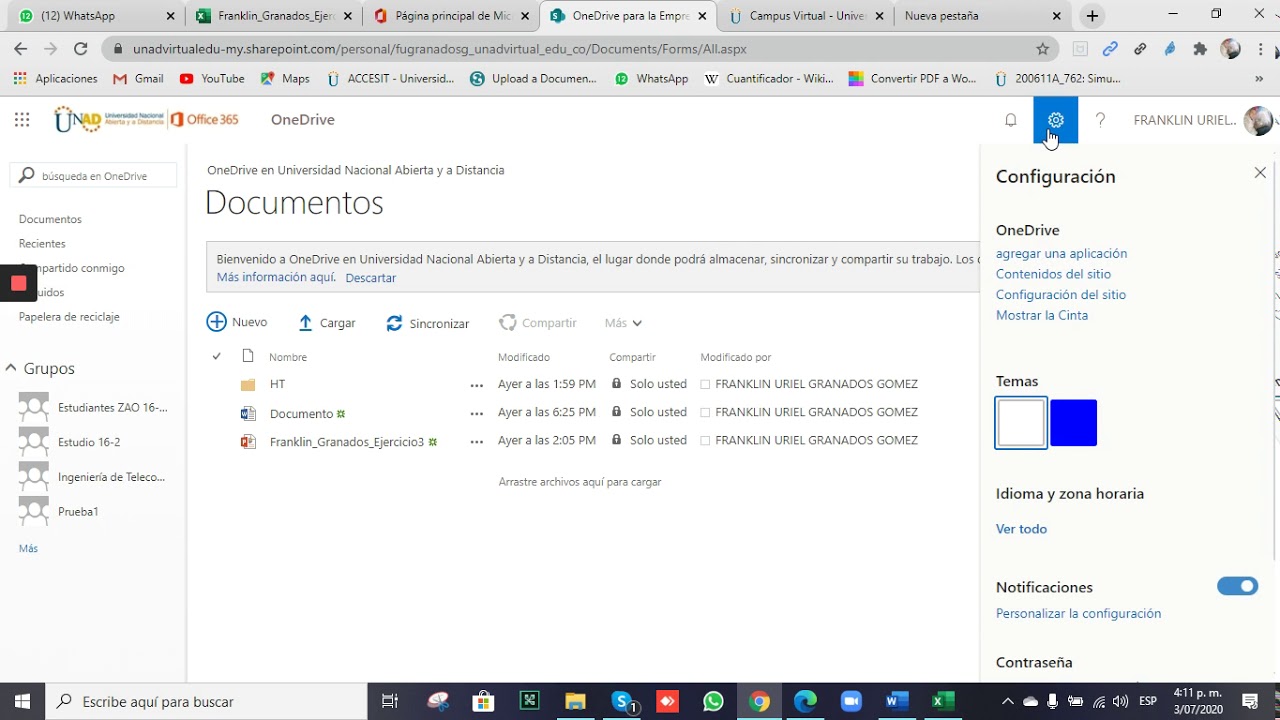Open Skype from the taskbar
Viewport: 1280px width, 720px height.
click(x=623, y=701)
